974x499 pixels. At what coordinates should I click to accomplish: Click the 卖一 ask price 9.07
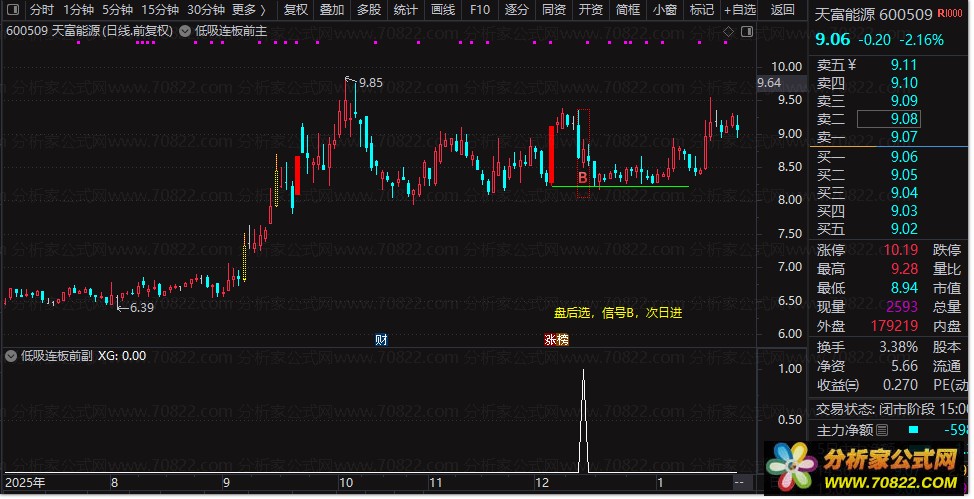pyautogui.click(x=903, y=137)
